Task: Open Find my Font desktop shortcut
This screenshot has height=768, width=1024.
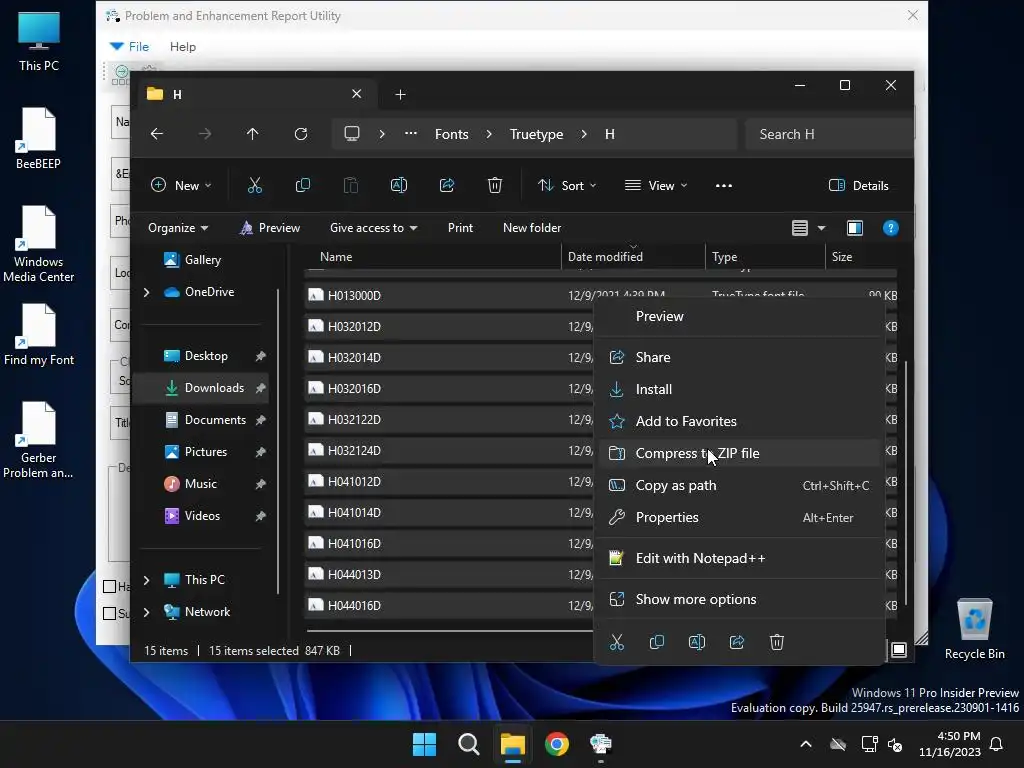Action: [39, 334]
